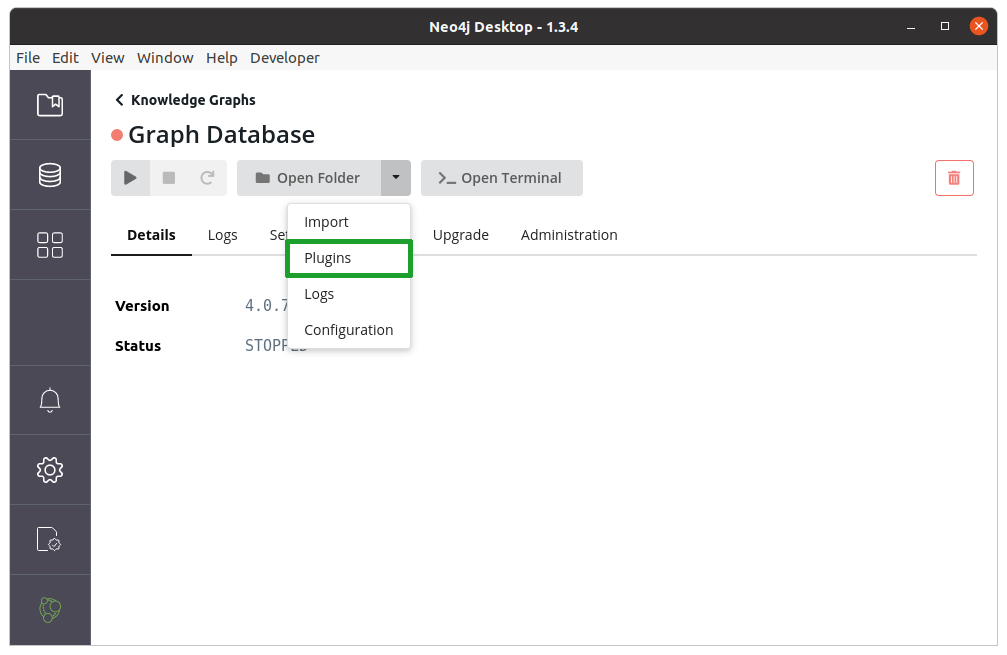Maximize the Neo4j Desktop window
The height and width of the screenshot is (655, 1007).
945,26
